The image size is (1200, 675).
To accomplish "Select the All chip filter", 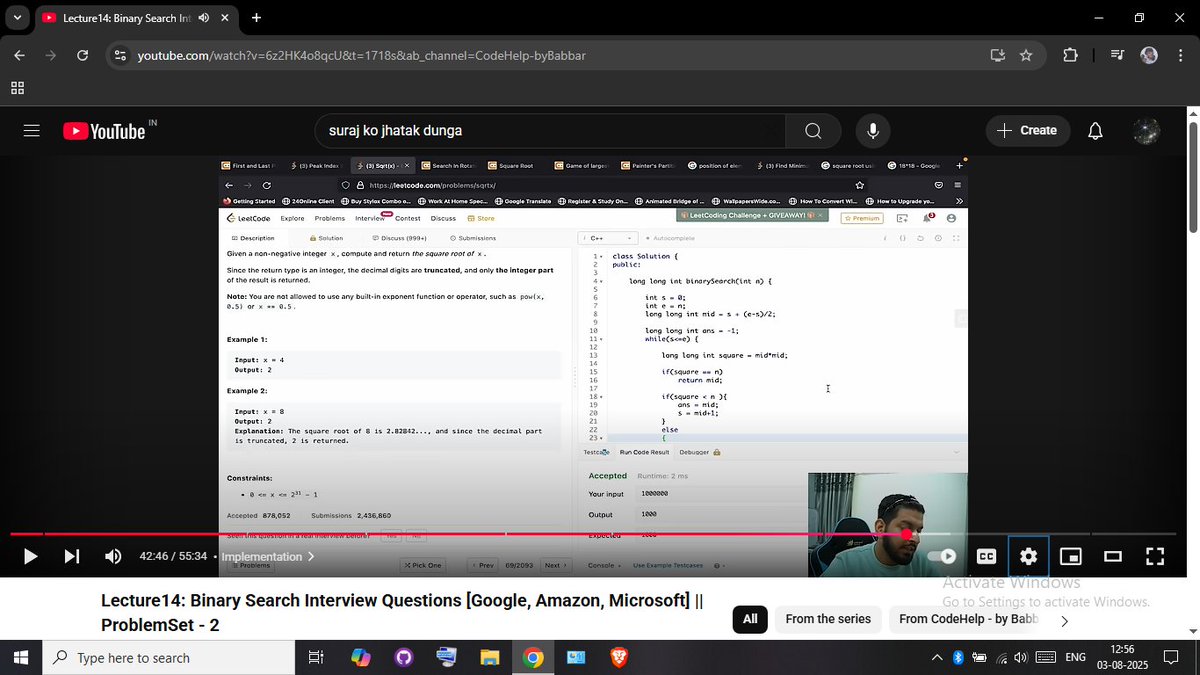I will click(750, 619).
